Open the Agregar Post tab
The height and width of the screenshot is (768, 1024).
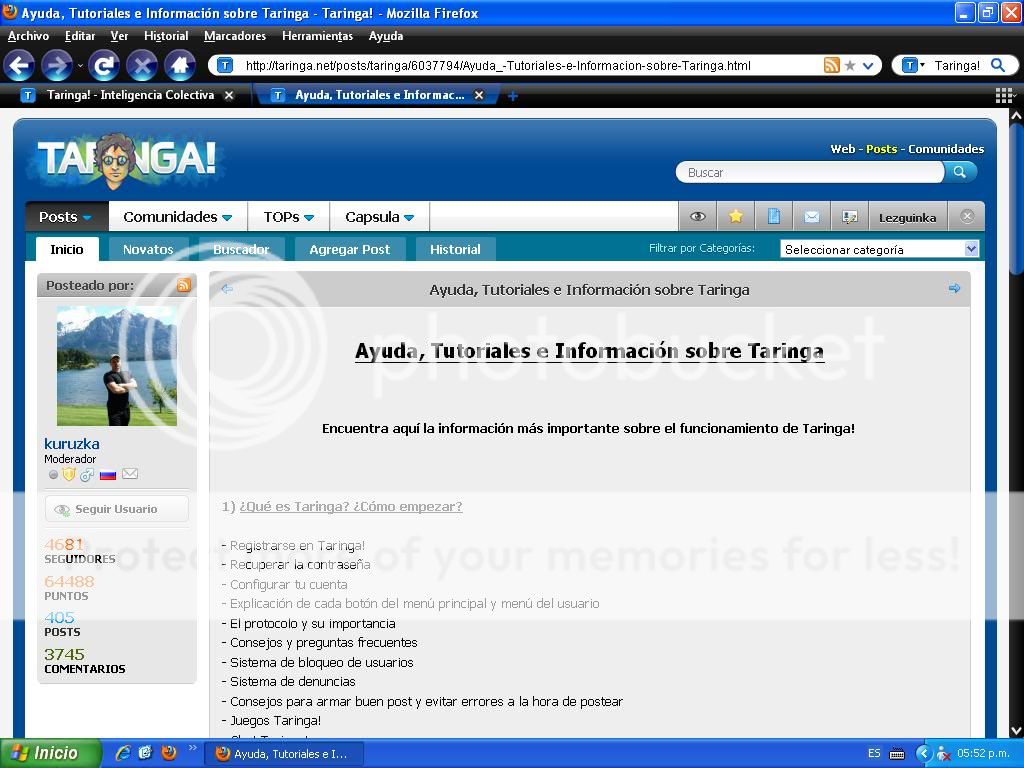click(x=349, y=249)
